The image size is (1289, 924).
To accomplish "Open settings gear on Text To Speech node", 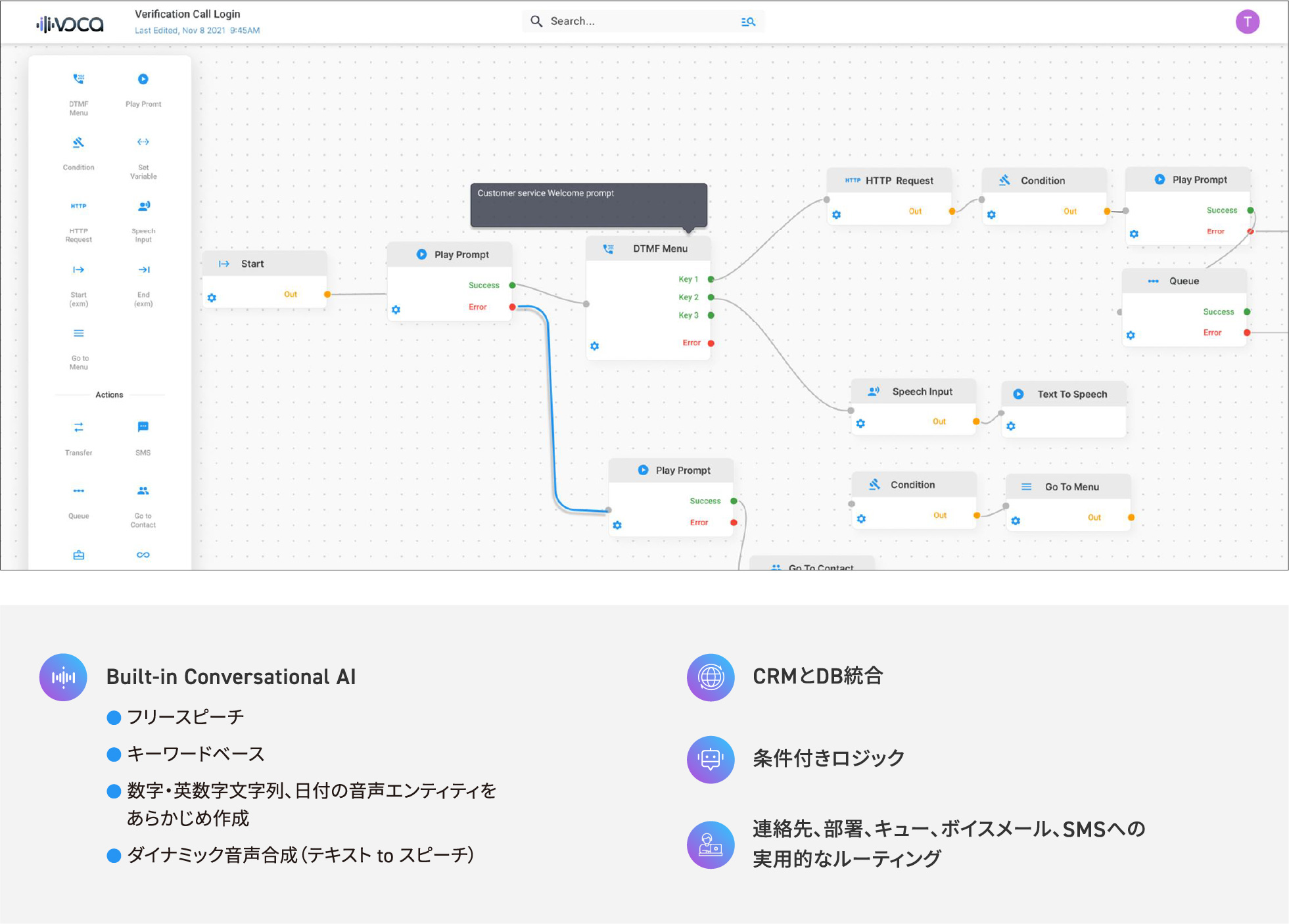I will point(1011,426).
